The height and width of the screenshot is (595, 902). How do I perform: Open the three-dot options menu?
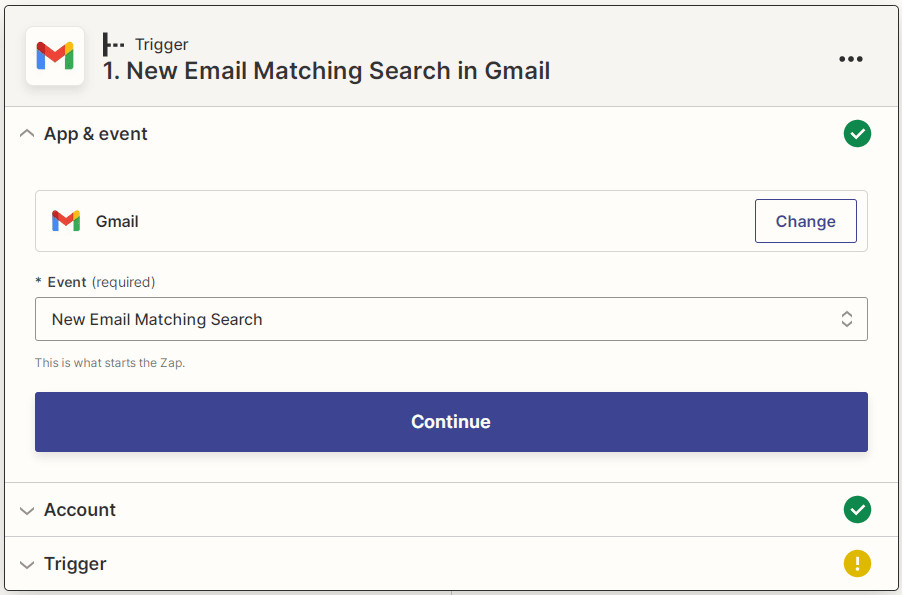click(x=850, y=58)
